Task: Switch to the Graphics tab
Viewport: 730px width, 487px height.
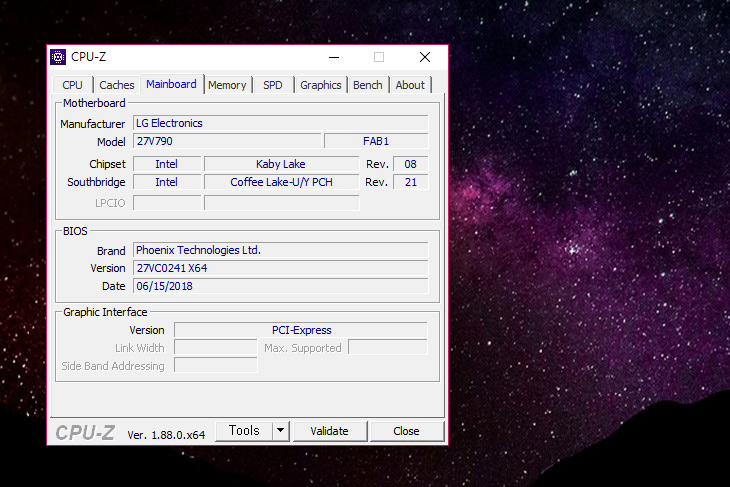Action: coord(321,85)
